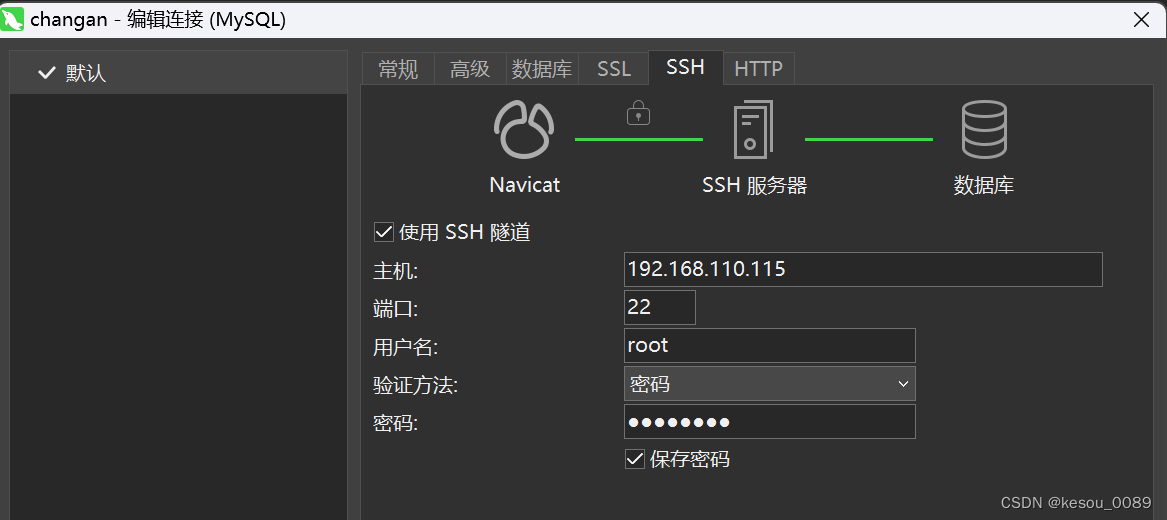Screen dimensions: 1167x520
Task: Click the 端口: label text
Action: (x=395, y=309)
